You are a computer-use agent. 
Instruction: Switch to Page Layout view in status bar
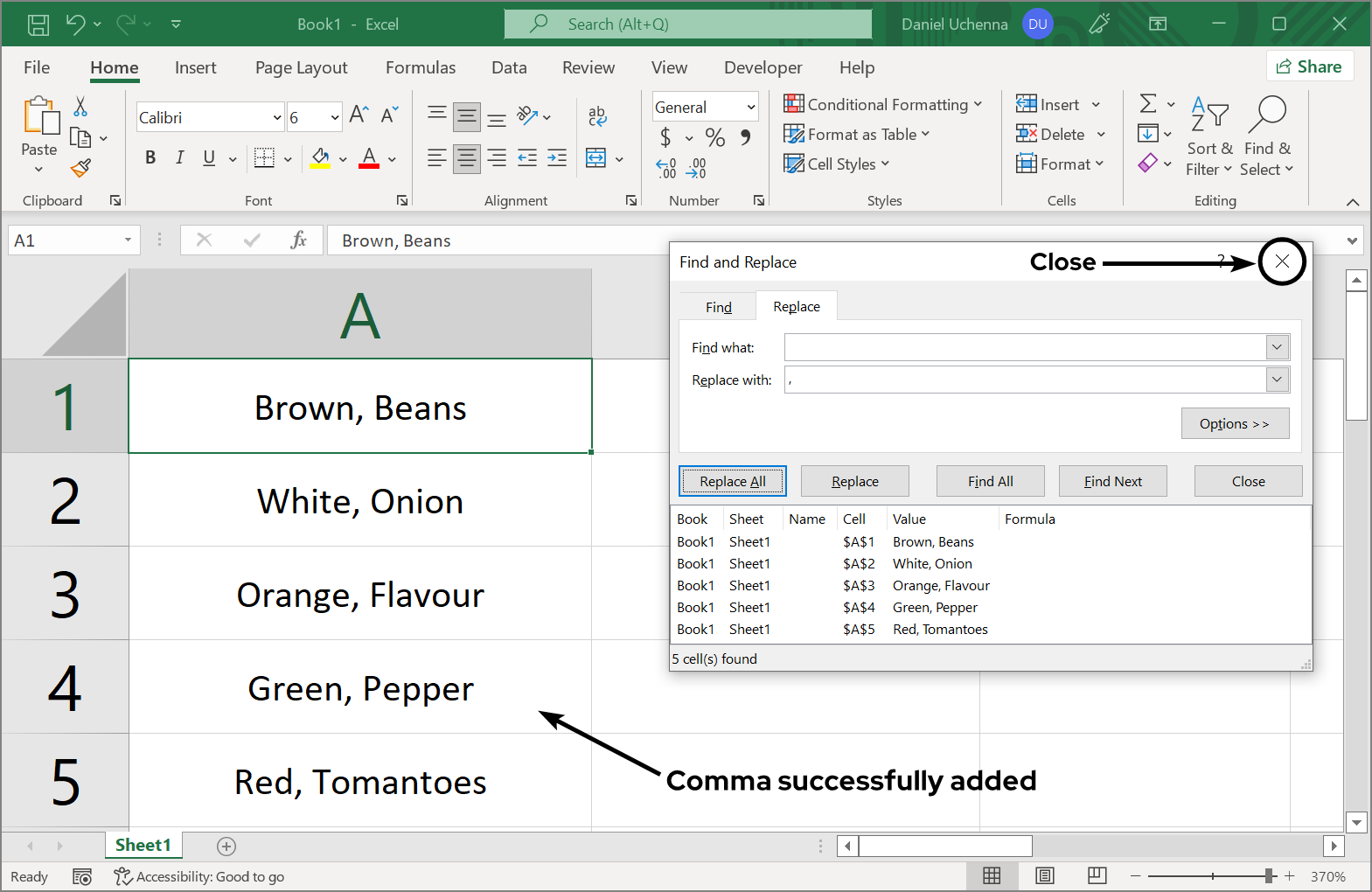1044,875
